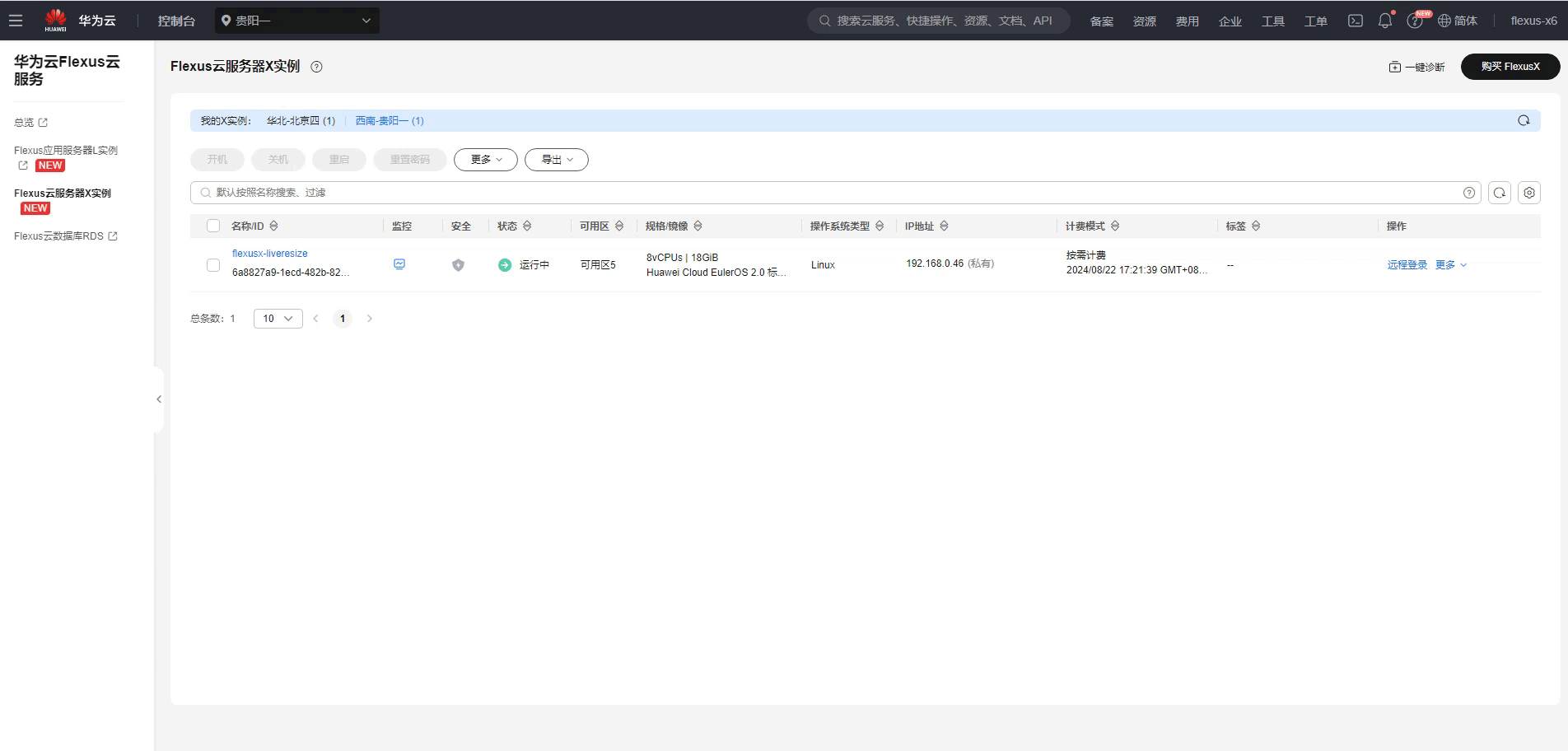Sort by 名称/ID column
The width and height of the screenshot is (1568, 751).
(x=274, y=226)
